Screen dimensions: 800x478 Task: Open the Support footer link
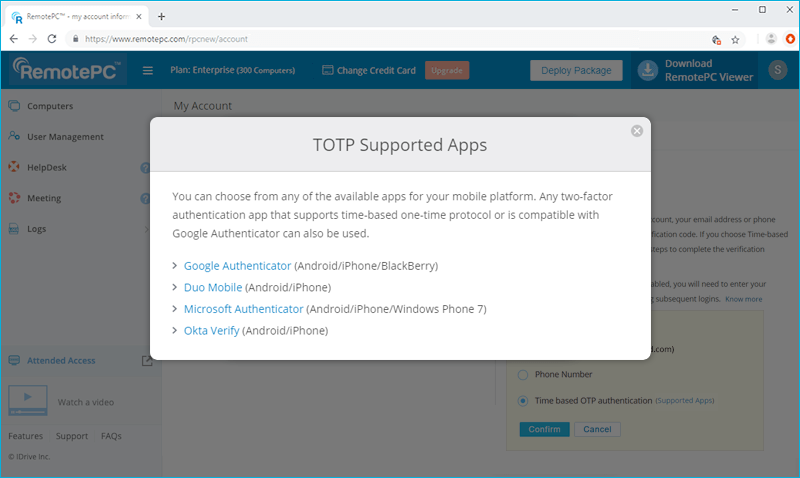(72, 436)
